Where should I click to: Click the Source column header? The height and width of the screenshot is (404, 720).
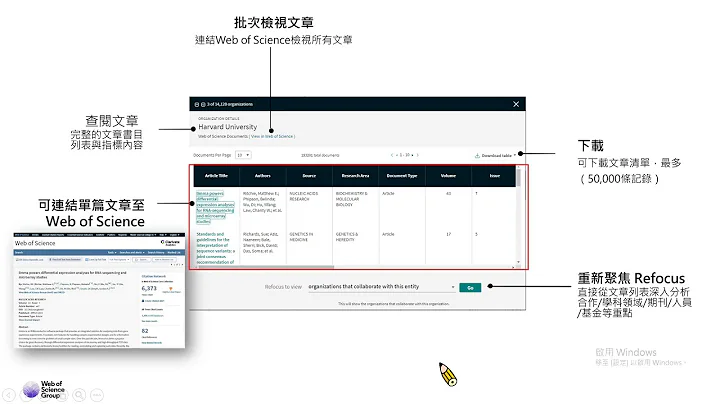309,176
